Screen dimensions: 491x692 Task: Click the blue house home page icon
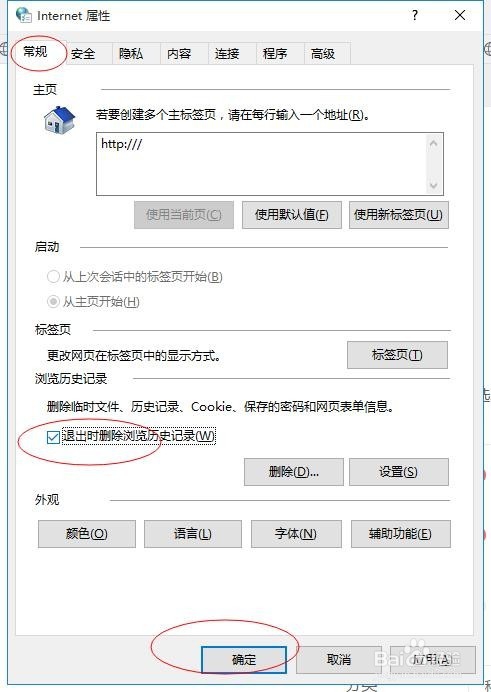60,120
